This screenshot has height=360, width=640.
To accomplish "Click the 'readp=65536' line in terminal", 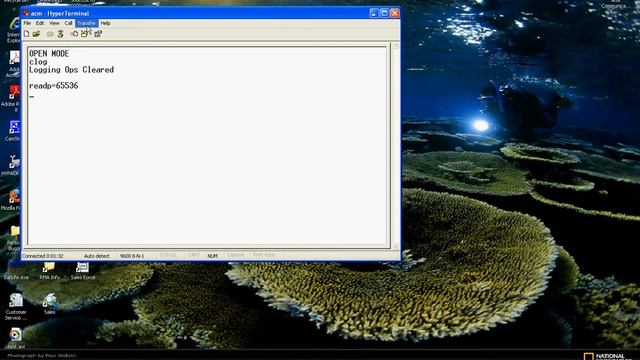I will tap(53, 86).
